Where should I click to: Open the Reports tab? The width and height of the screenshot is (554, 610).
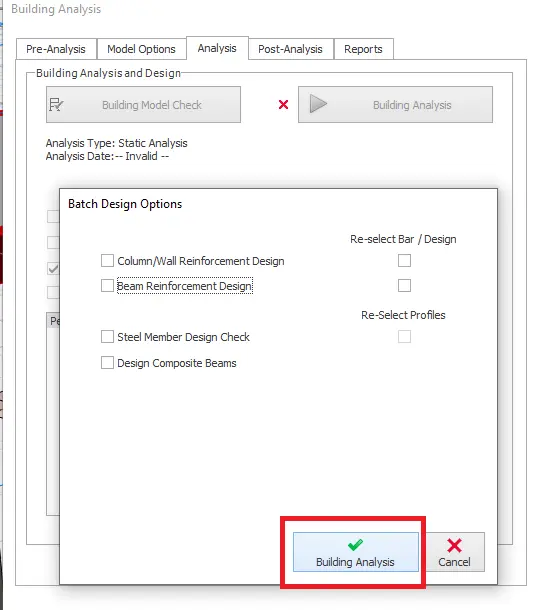(x=363, y=49)
